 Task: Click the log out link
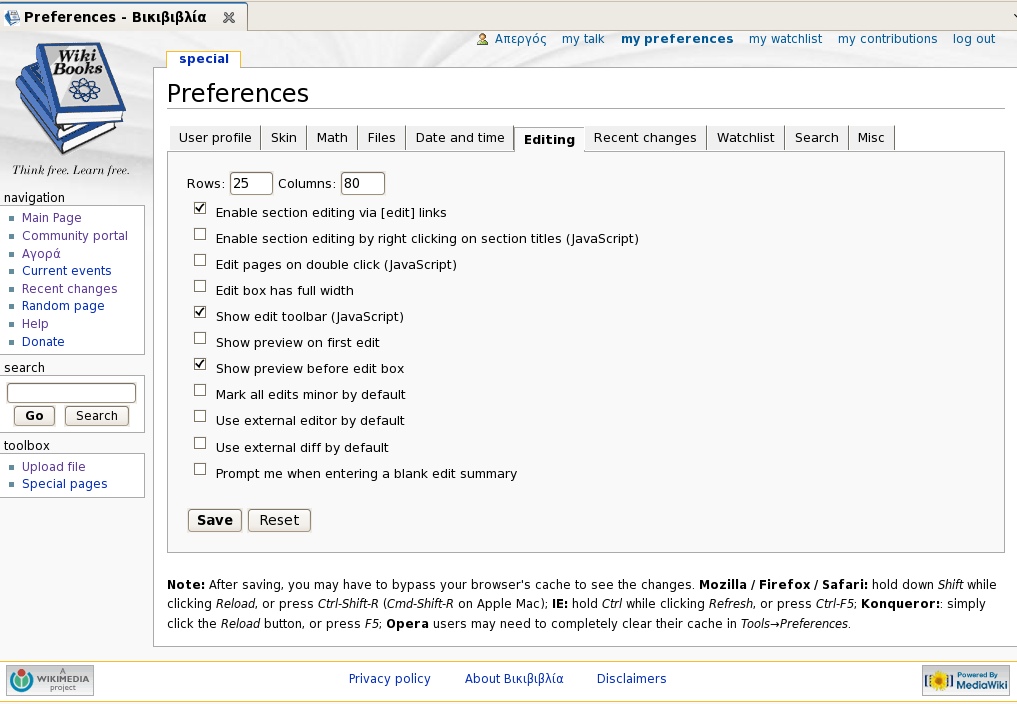[x=974, y=39]
